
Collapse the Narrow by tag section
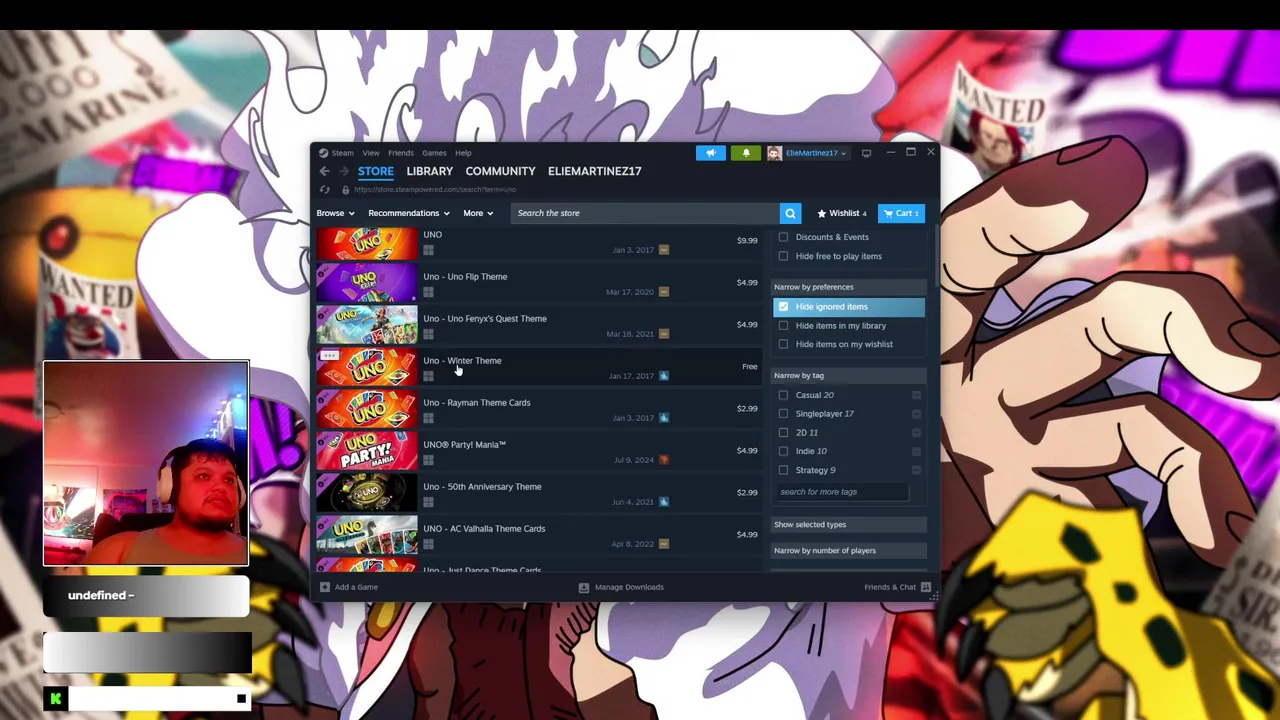point(849,376)
